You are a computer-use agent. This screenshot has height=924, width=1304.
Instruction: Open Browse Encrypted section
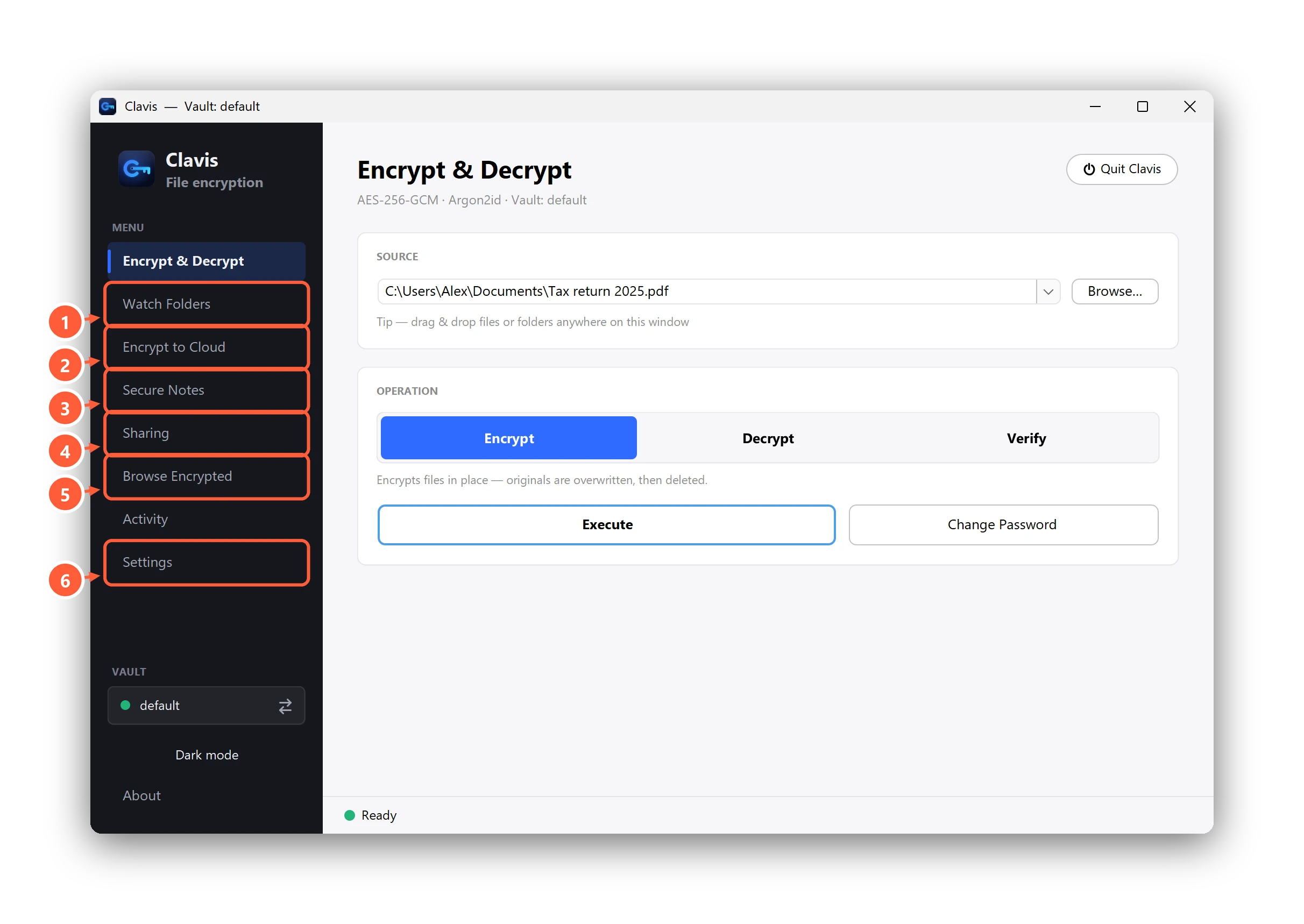pos(207,476)
